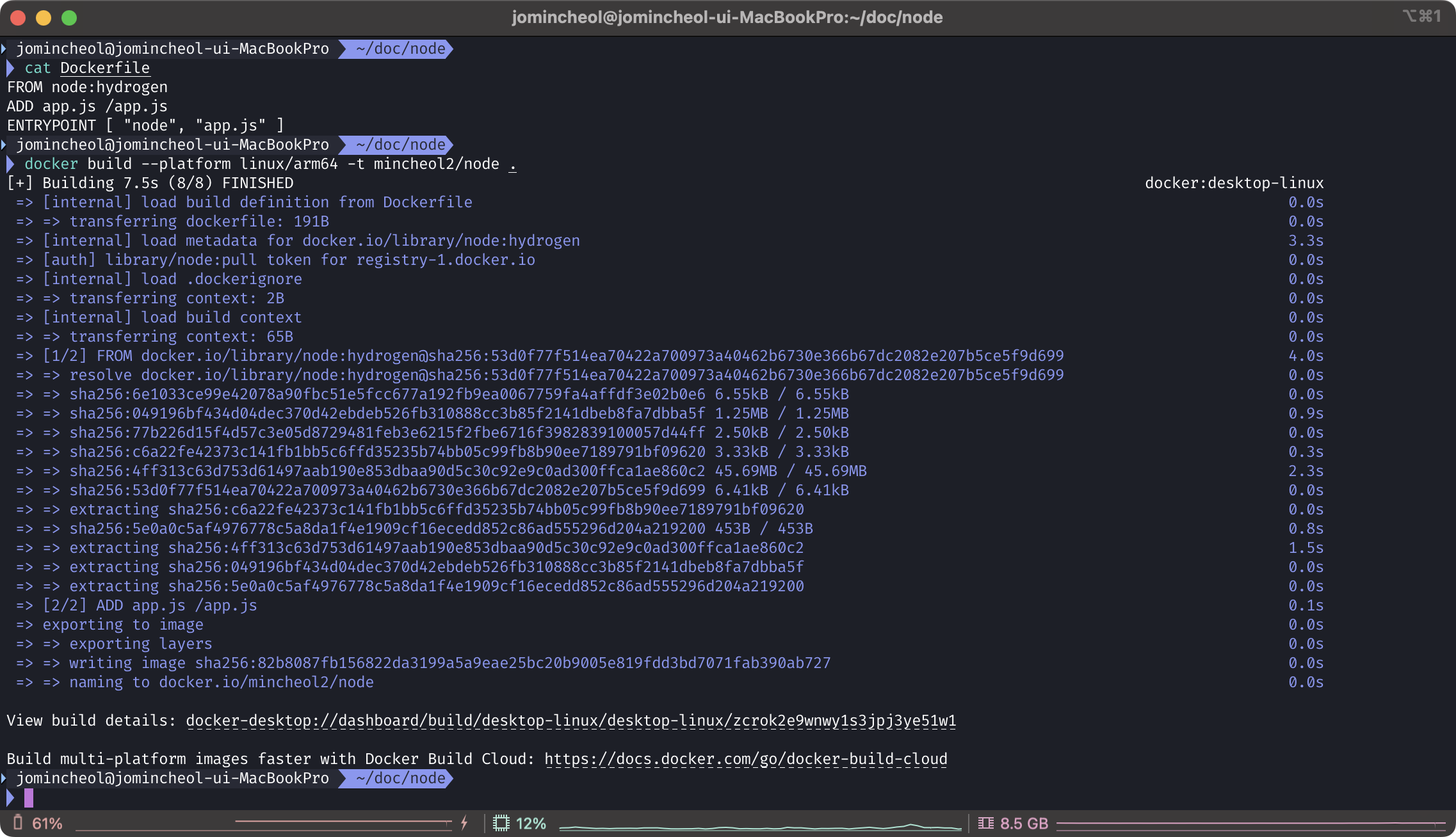The width and height of the screenshot is (1456, 837).
Task: Click the purple cursor block at prompt
Action: click(x=29, y=797)
